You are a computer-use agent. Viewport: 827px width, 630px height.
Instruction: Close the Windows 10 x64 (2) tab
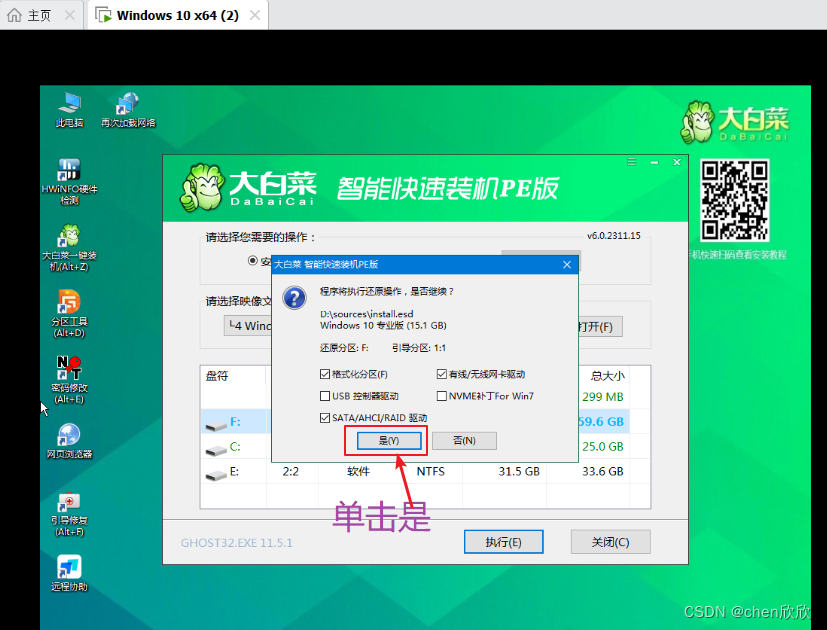[255, 15]
